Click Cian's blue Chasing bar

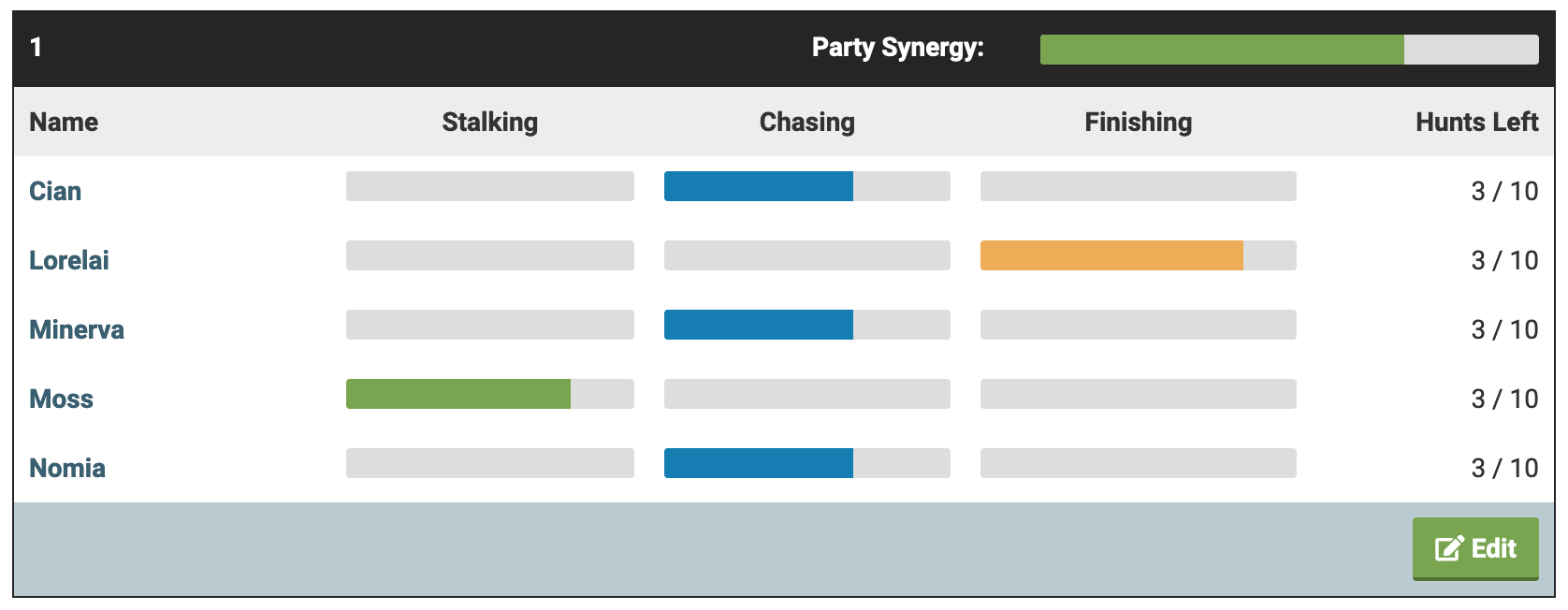[x=759, y=186]
